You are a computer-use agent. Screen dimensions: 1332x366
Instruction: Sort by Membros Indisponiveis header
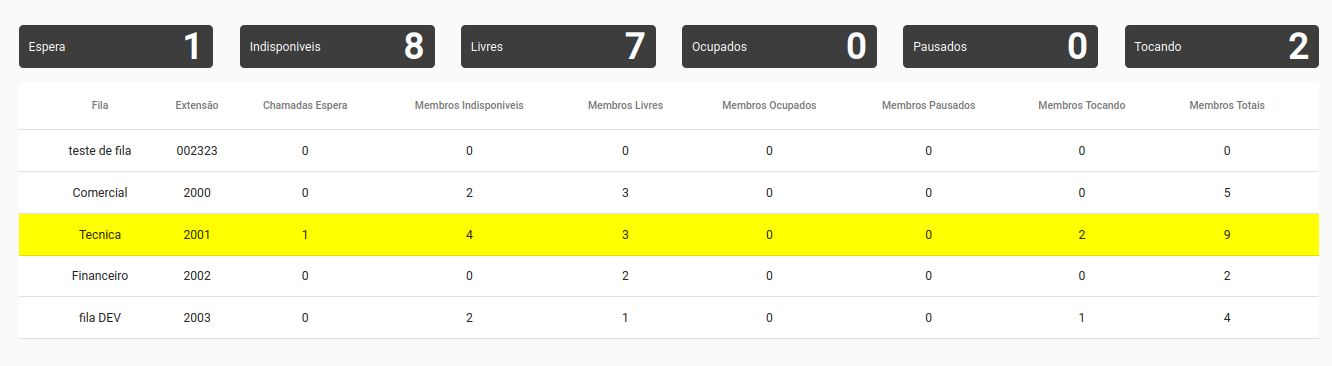[469, 105]
